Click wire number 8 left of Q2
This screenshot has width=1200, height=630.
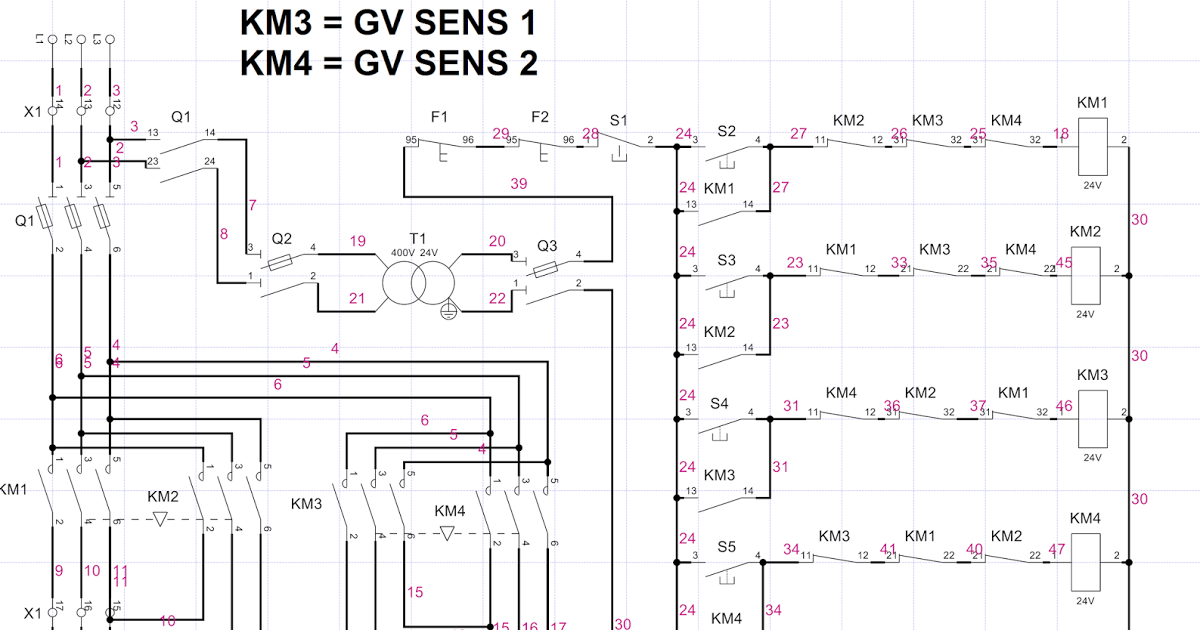(224, 234)
